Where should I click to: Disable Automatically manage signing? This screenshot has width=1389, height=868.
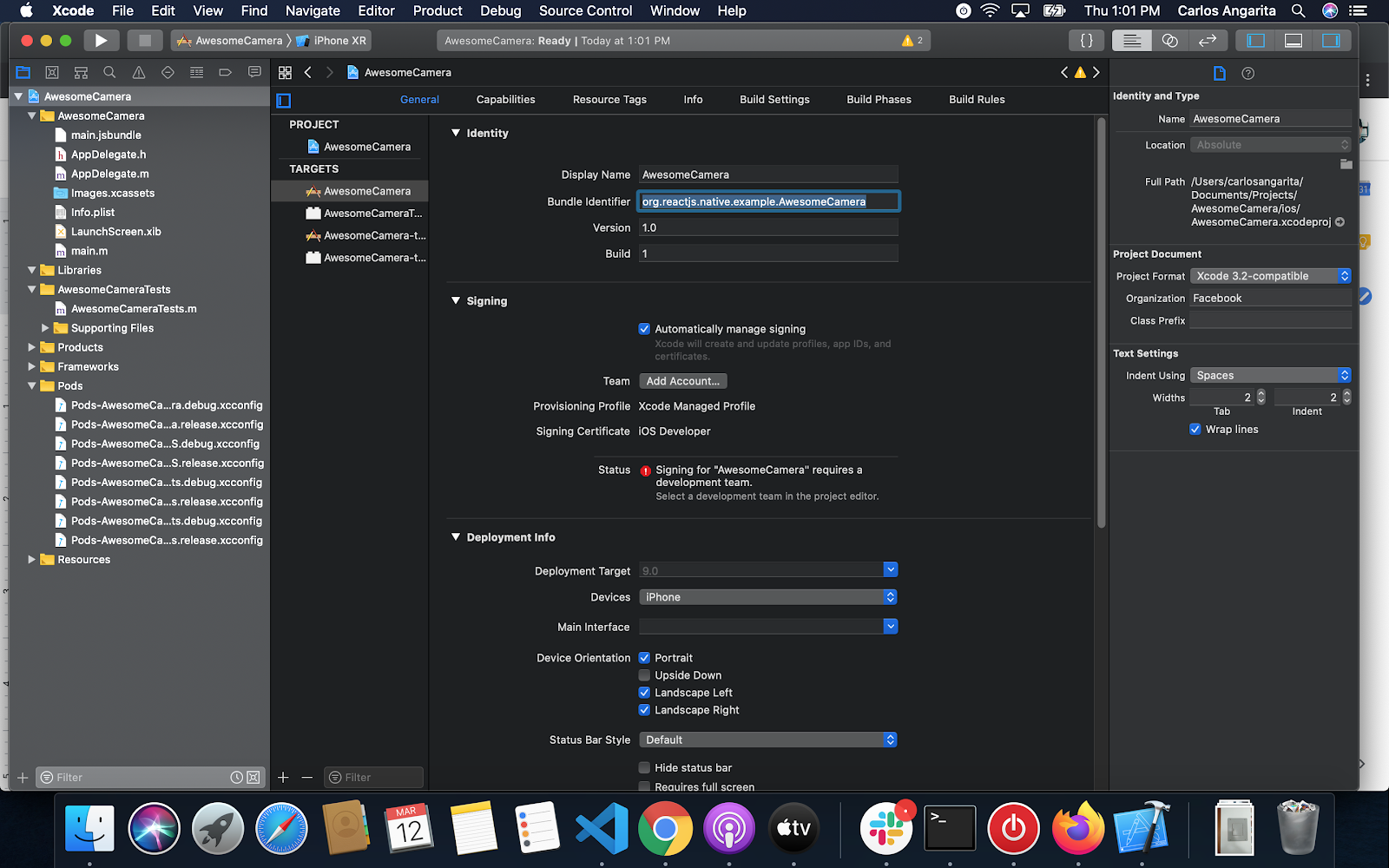(x=644, y=329)
